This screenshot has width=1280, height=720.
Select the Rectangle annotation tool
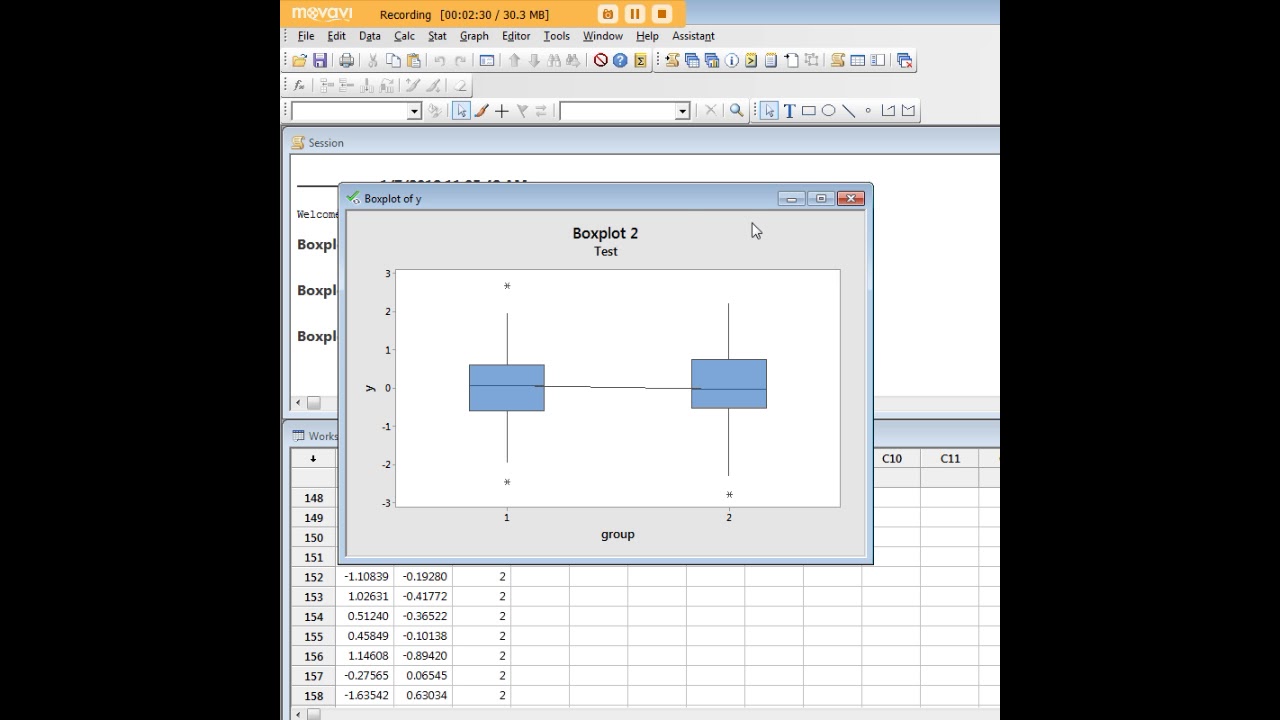(808, 111)
